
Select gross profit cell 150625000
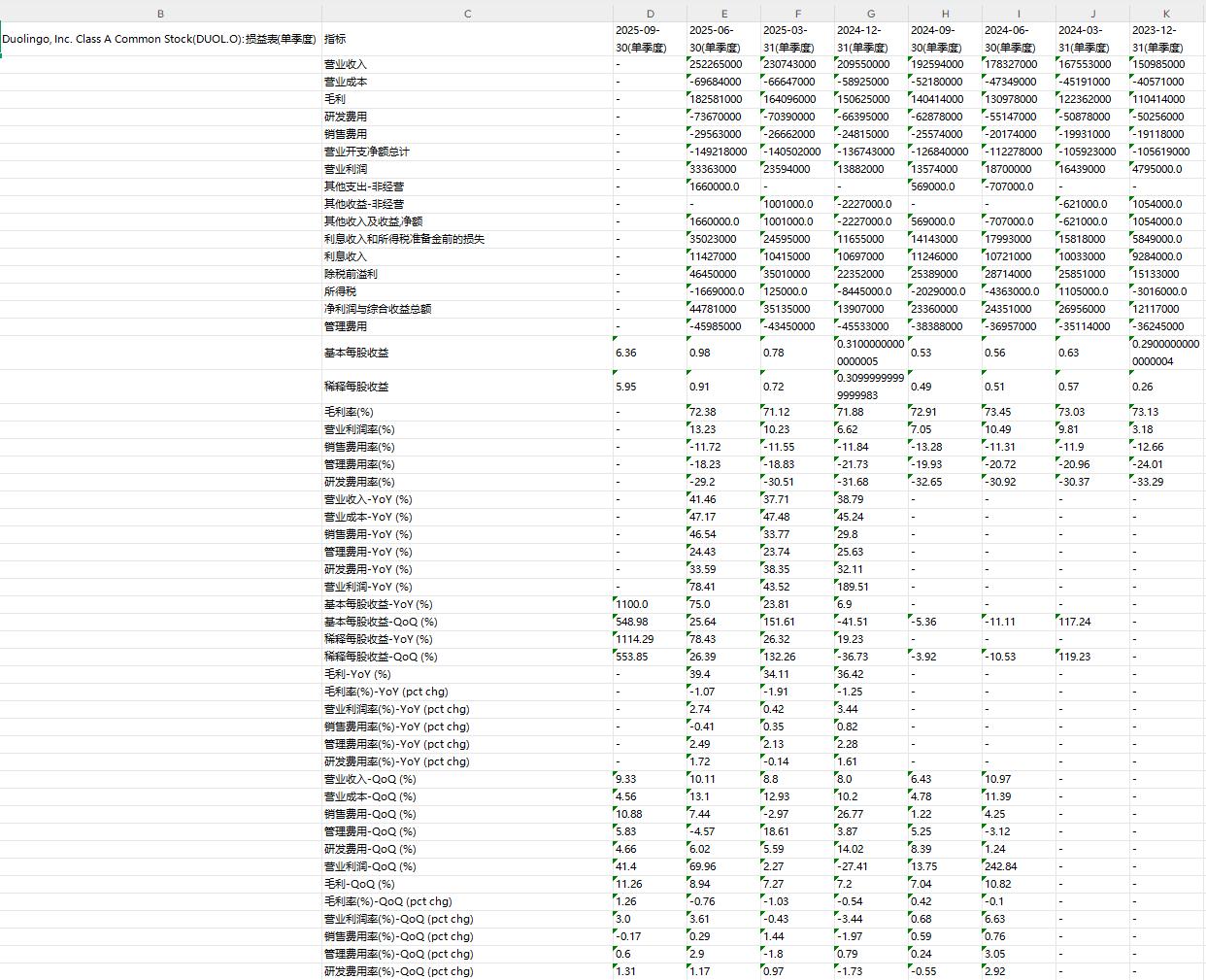tap(871, 99)
